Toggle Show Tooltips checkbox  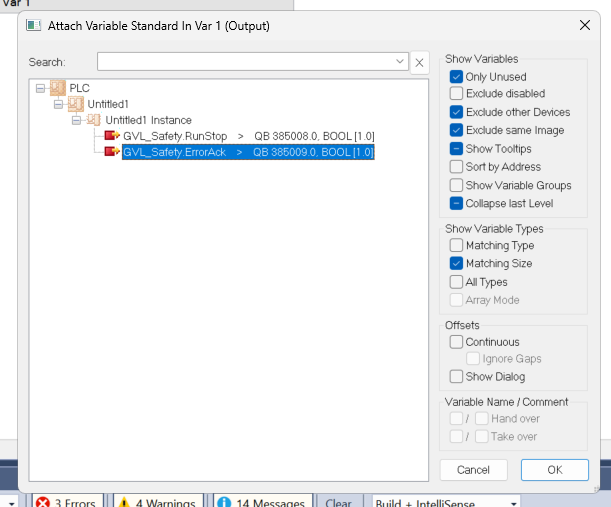pos(456,148)
